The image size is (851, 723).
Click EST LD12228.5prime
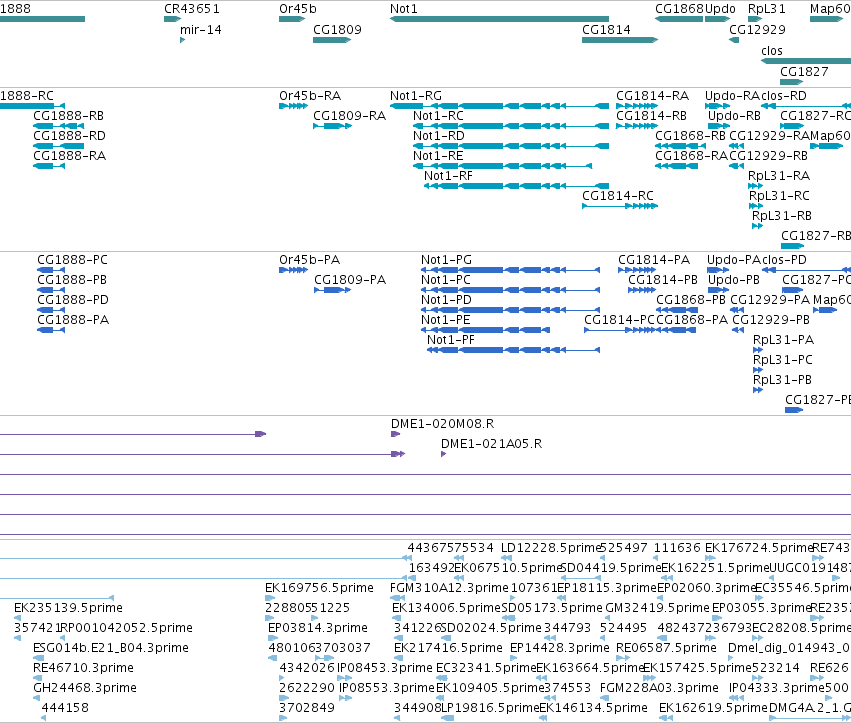click(506, 558)
